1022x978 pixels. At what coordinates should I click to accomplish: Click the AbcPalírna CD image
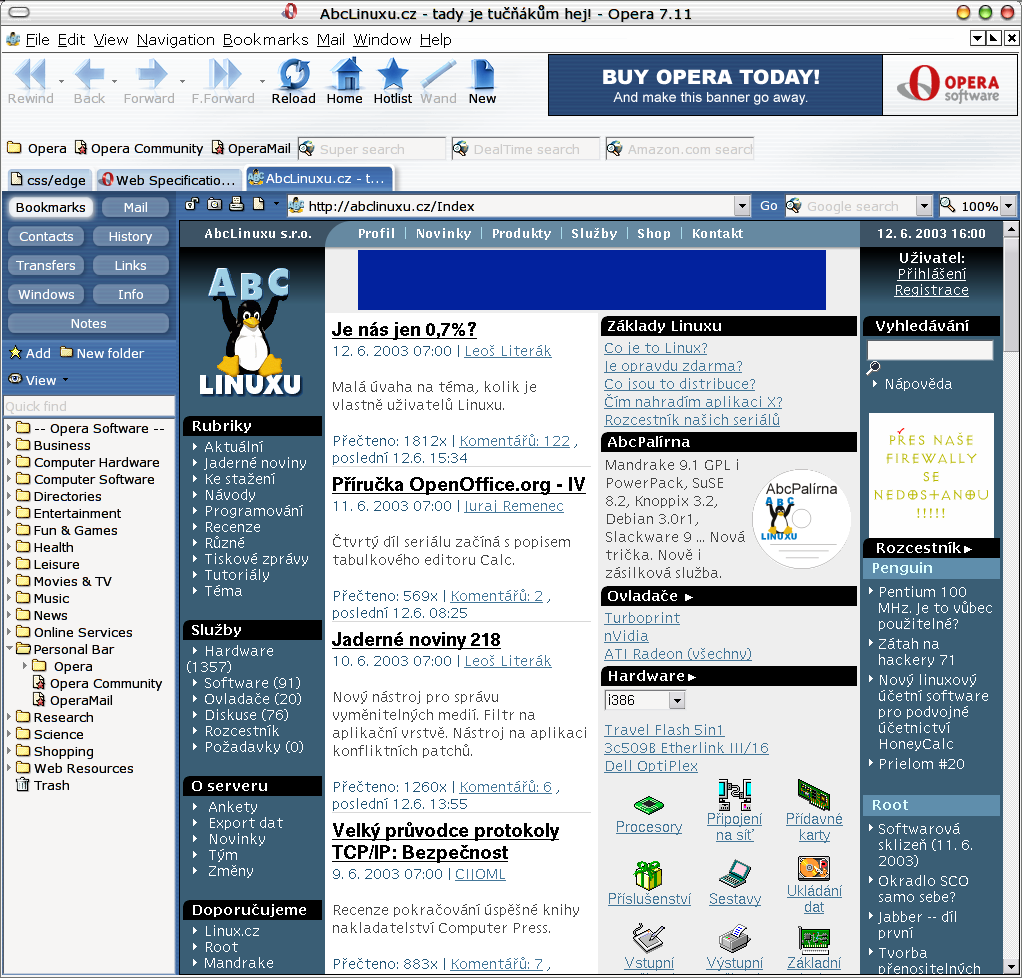point(801,519)
